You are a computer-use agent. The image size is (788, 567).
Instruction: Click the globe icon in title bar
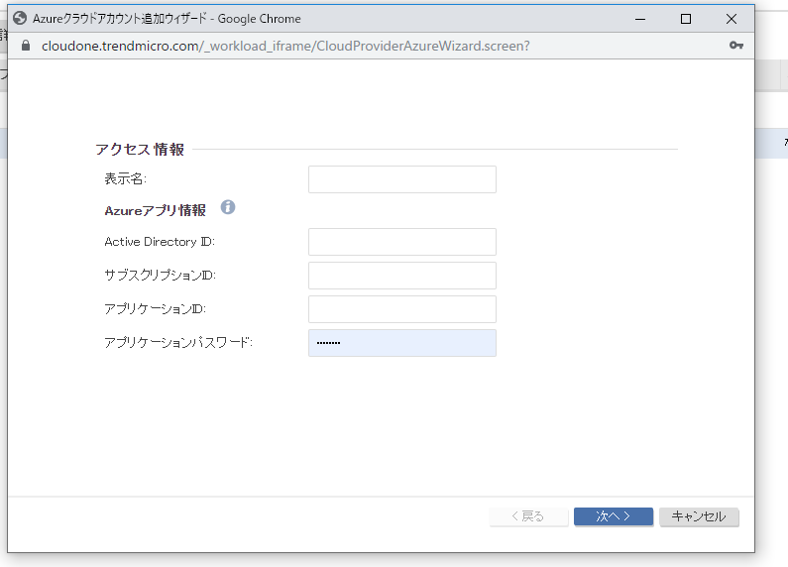click(20, 19)
